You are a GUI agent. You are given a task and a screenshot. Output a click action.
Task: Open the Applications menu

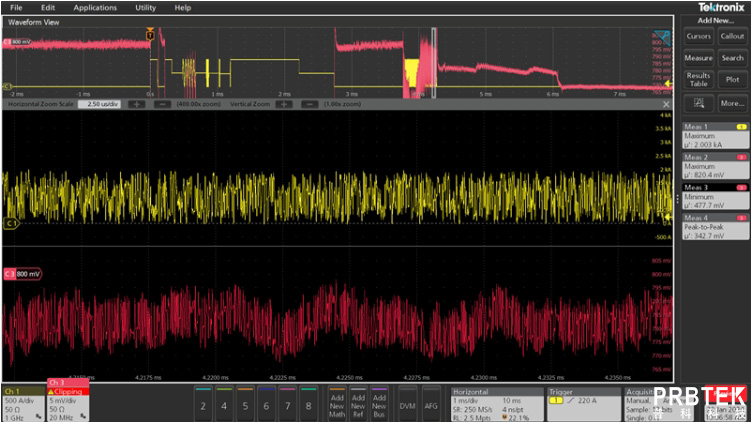click(94, 7)
